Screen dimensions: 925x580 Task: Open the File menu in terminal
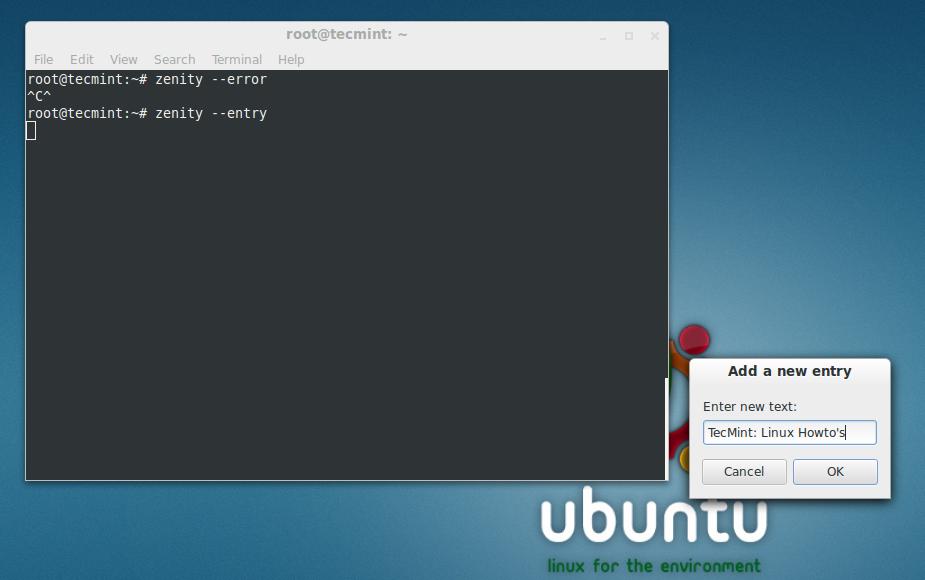(x=44, y=60)
